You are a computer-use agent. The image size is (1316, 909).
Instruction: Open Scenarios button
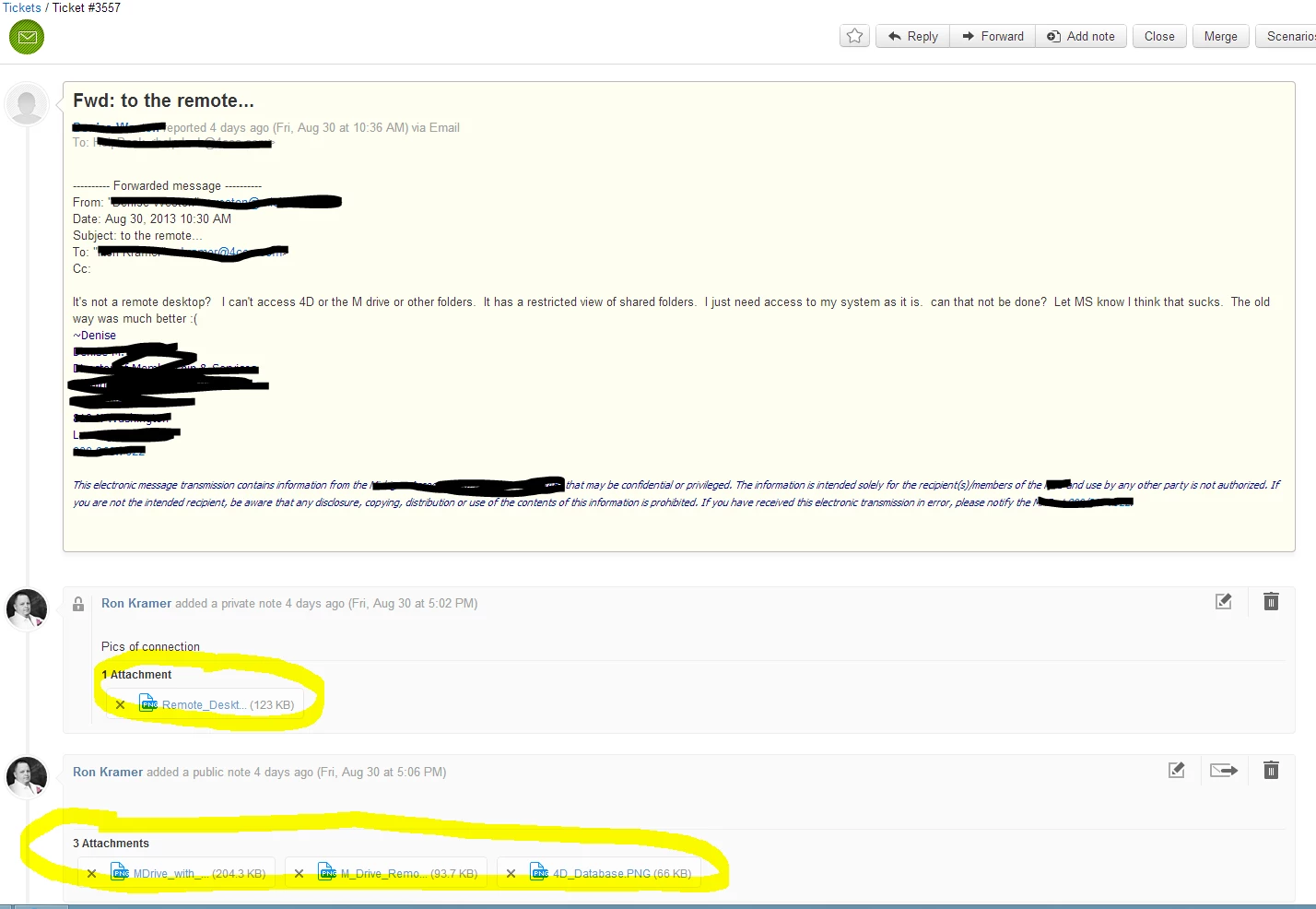point(1287,36)
